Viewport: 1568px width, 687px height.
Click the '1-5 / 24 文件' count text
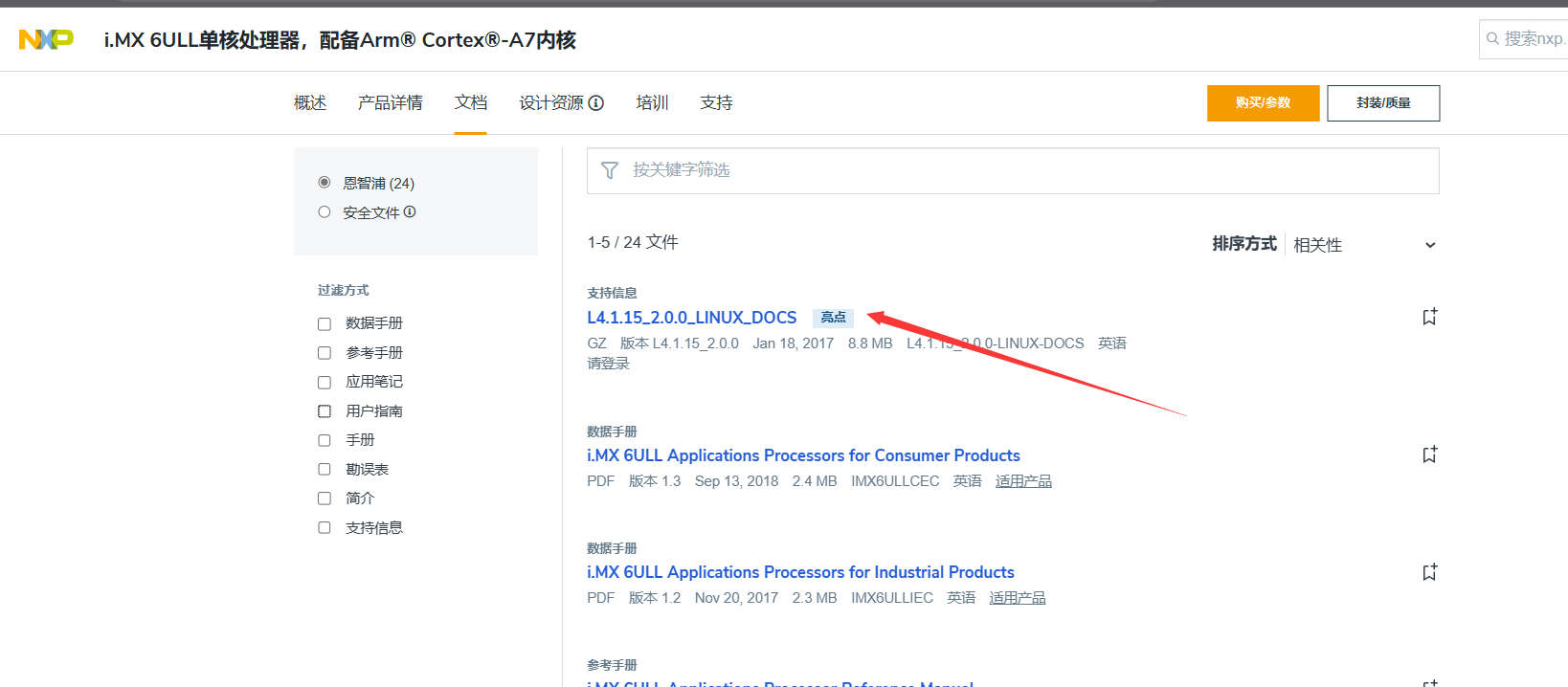[633, 242]
